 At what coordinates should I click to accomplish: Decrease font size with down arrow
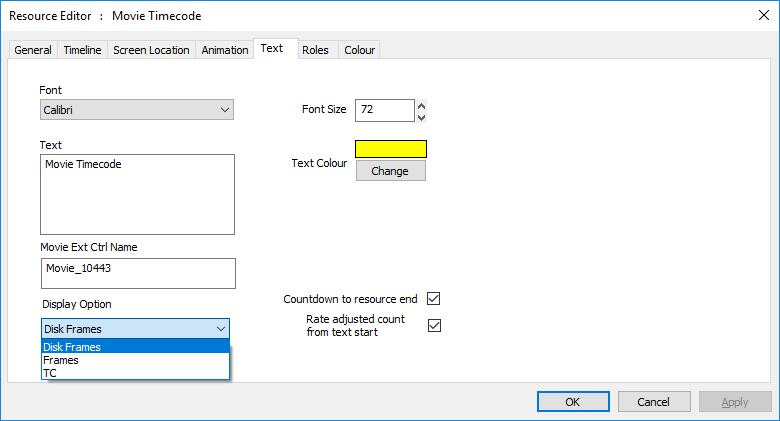[421, 117]
